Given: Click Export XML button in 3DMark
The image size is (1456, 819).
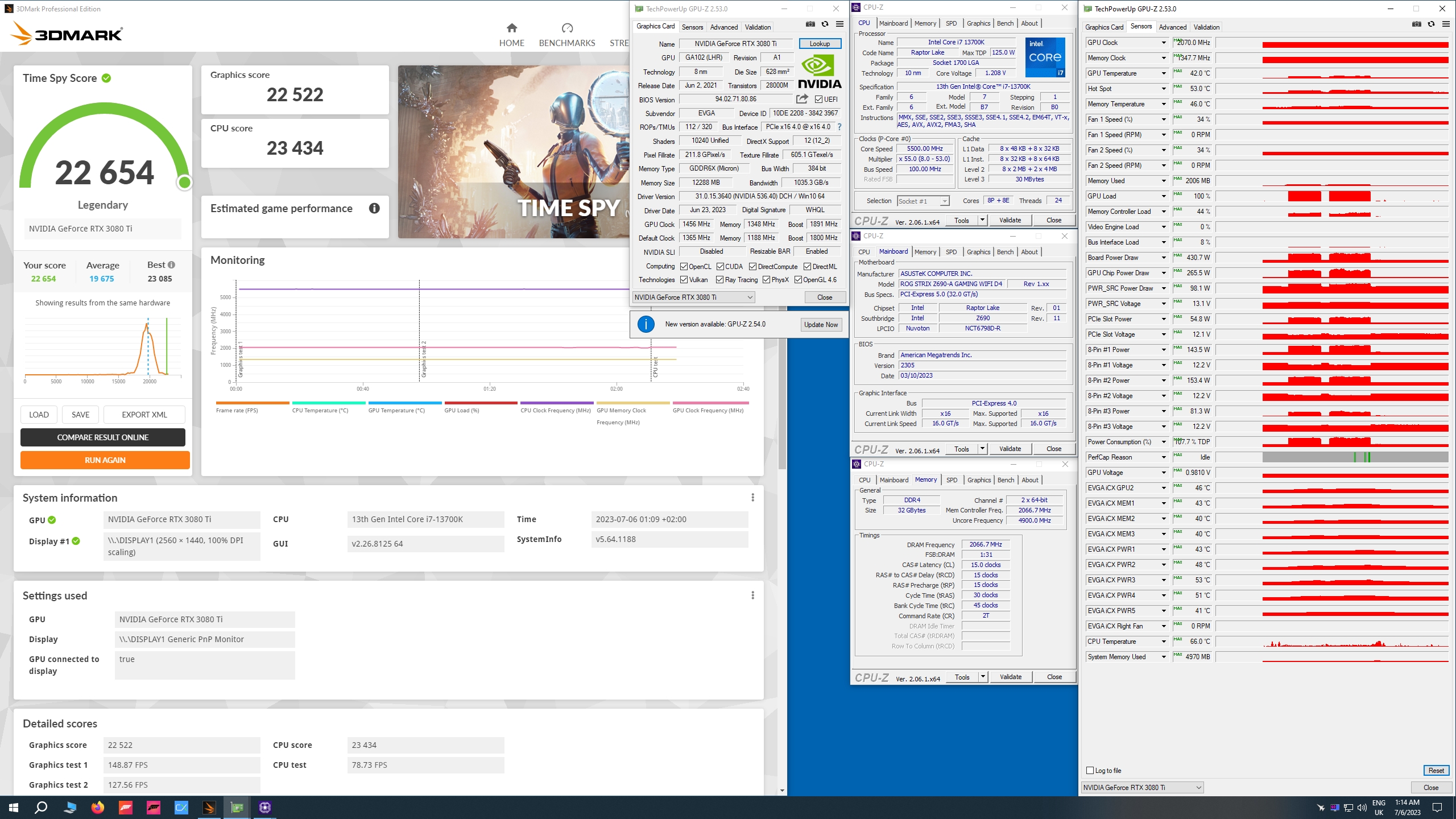Looking at the screenshot, I should [x=144, y=415].
